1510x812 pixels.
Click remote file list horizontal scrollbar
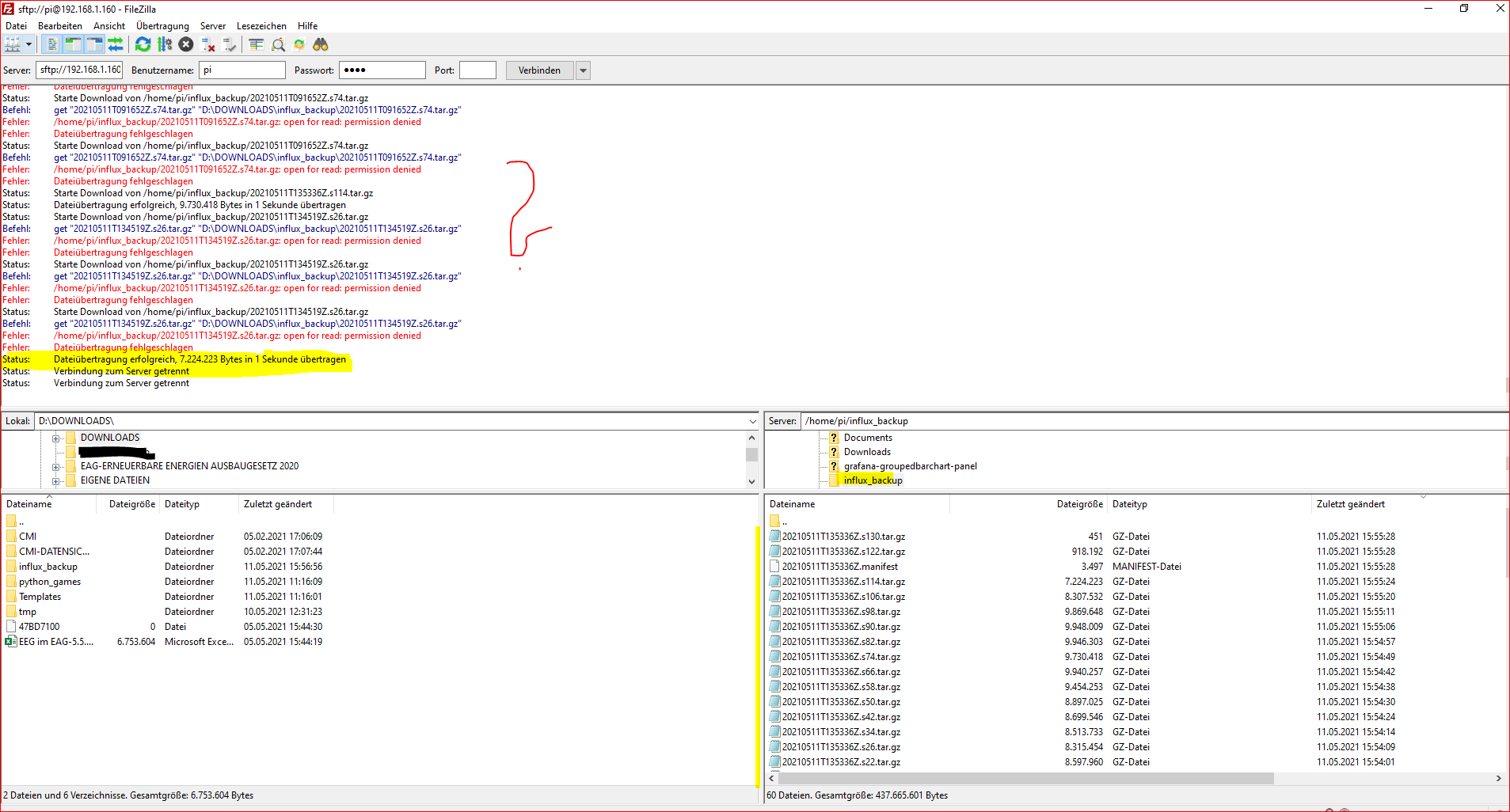click(x=1025, y=779)
